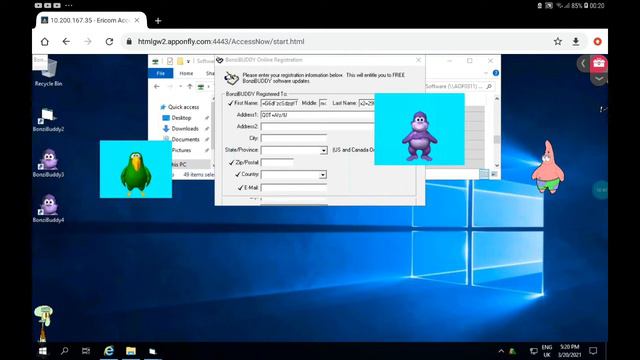The width and height of the screenshot is (640, 360).
Task: Click the browser home icon
Action: tap(44, 42)
